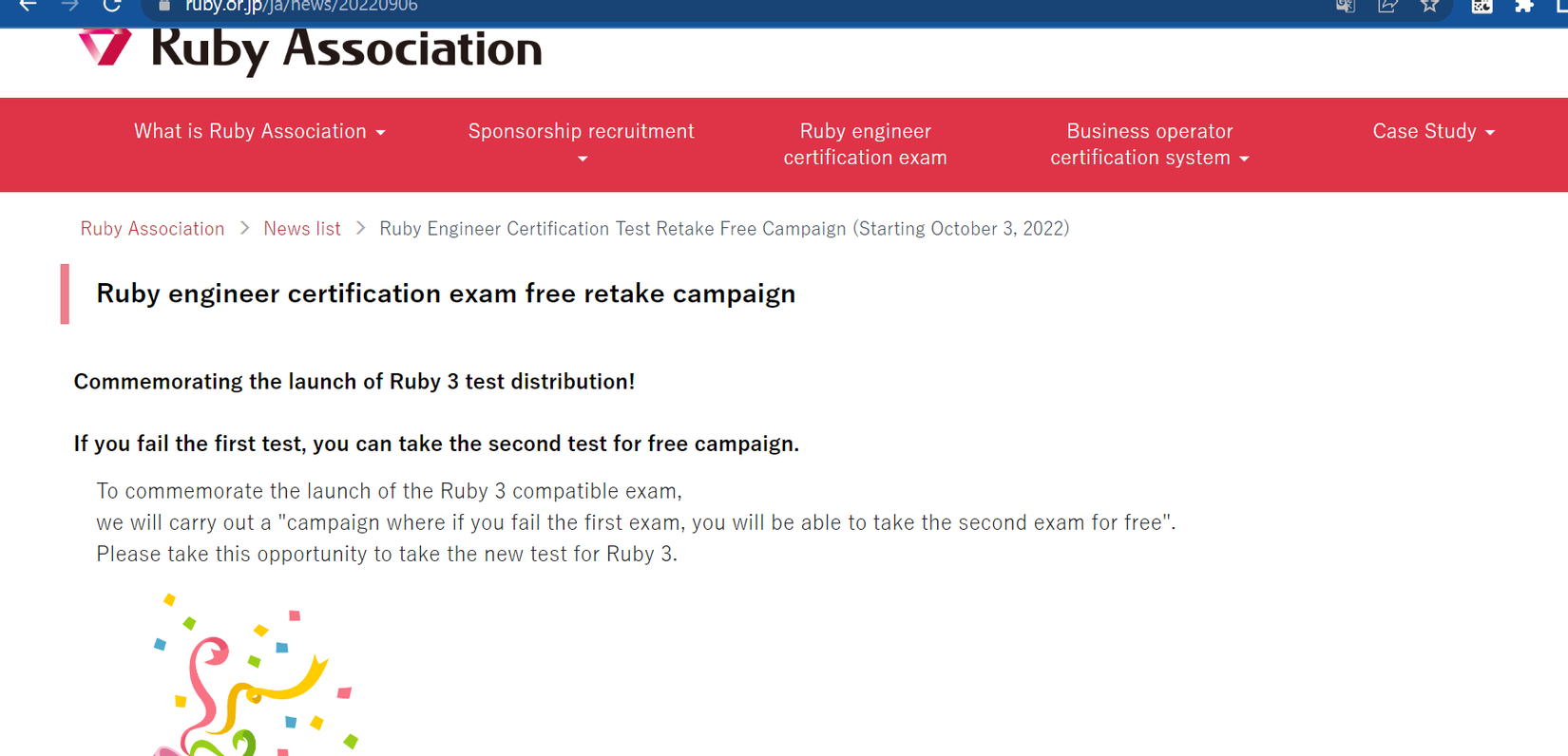Click the padlock site info icon
This screenshot has height=756, width=1568.
(x=164, y=6)
